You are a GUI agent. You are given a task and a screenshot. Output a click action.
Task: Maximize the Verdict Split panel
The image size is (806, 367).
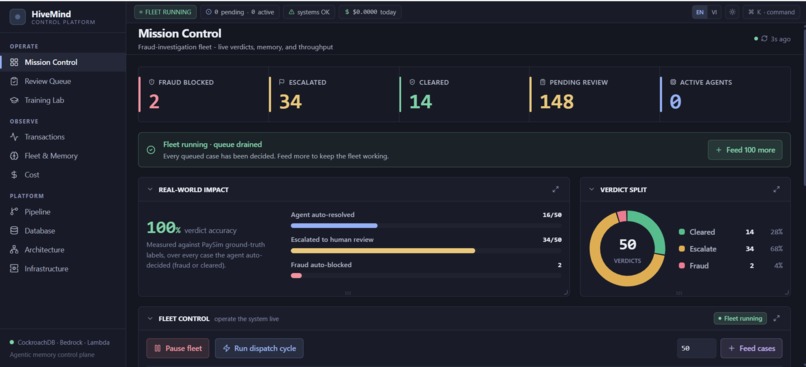[776, 189]
